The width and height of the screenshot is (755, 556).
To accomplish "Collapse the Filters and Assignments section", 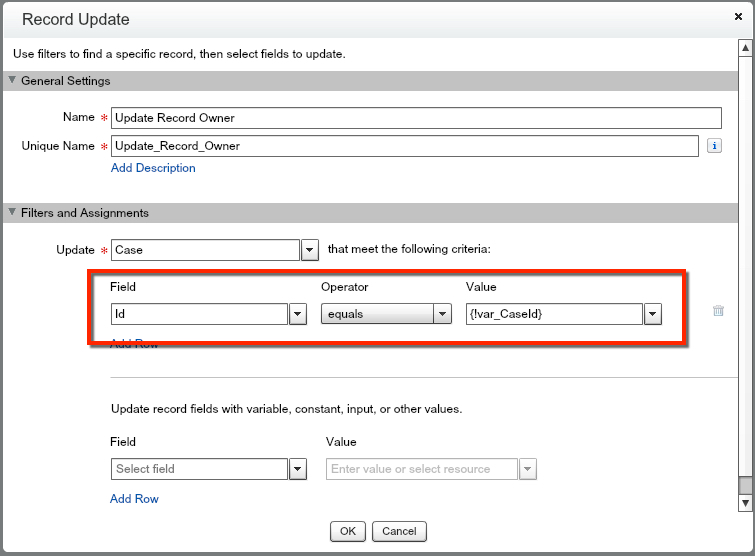I will (x=13, y=213).
